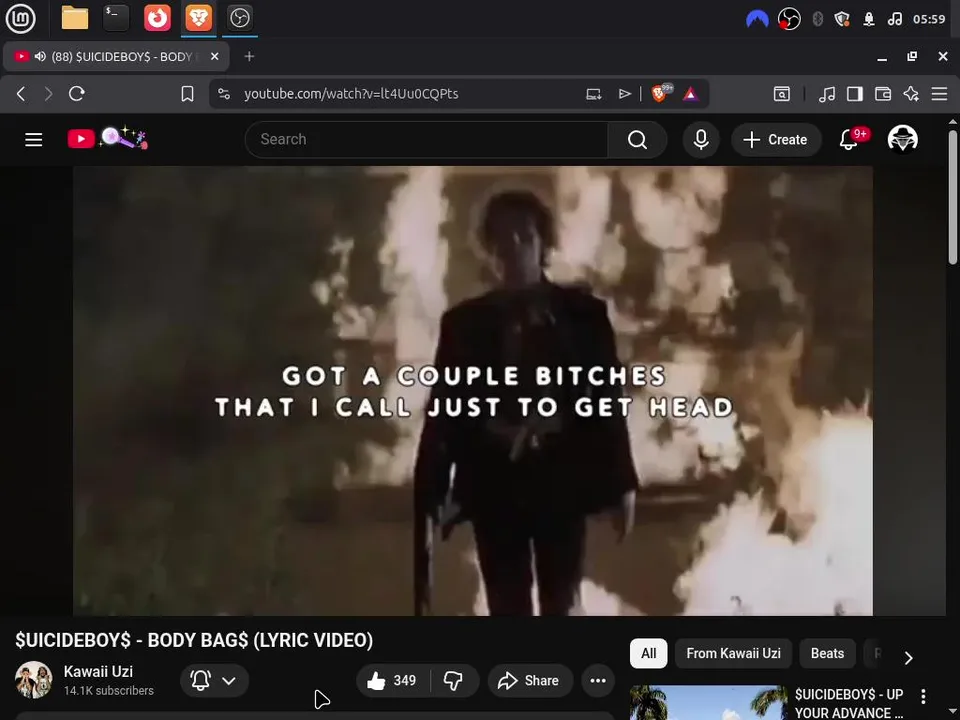Click the YouTube Search field
Image resolution: width=960 pixels, height=720 pixels.
click(x=426, y=140)
